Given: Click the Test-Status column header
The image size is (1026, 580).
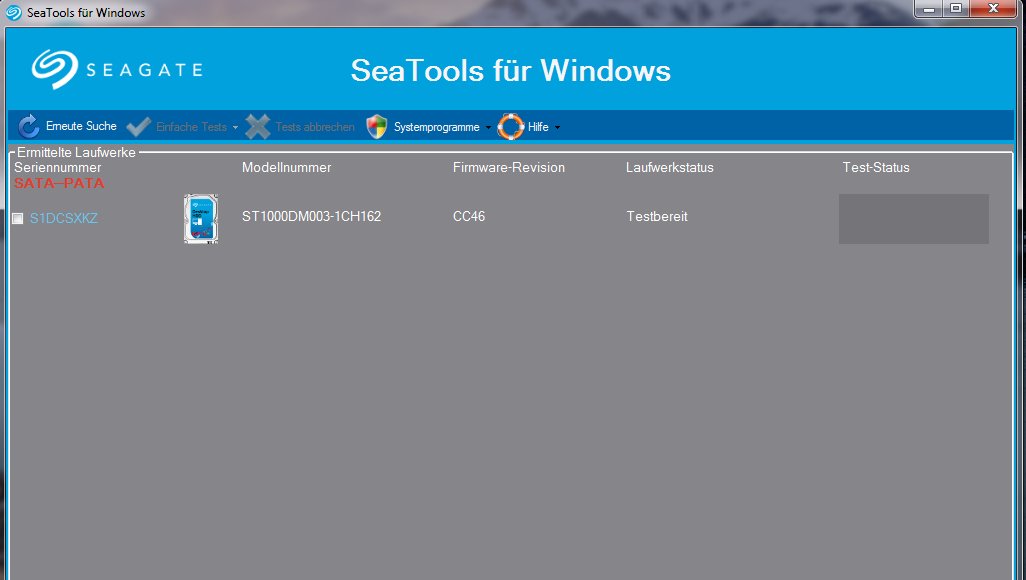Looking at the screenshot, I should [876, 168].
